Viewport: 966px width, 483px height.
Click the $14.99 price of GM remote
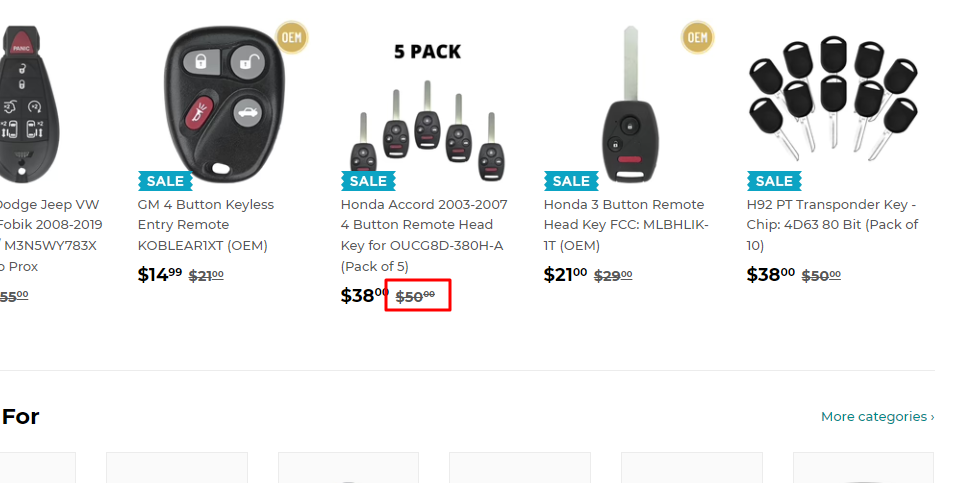pos(160,274)
